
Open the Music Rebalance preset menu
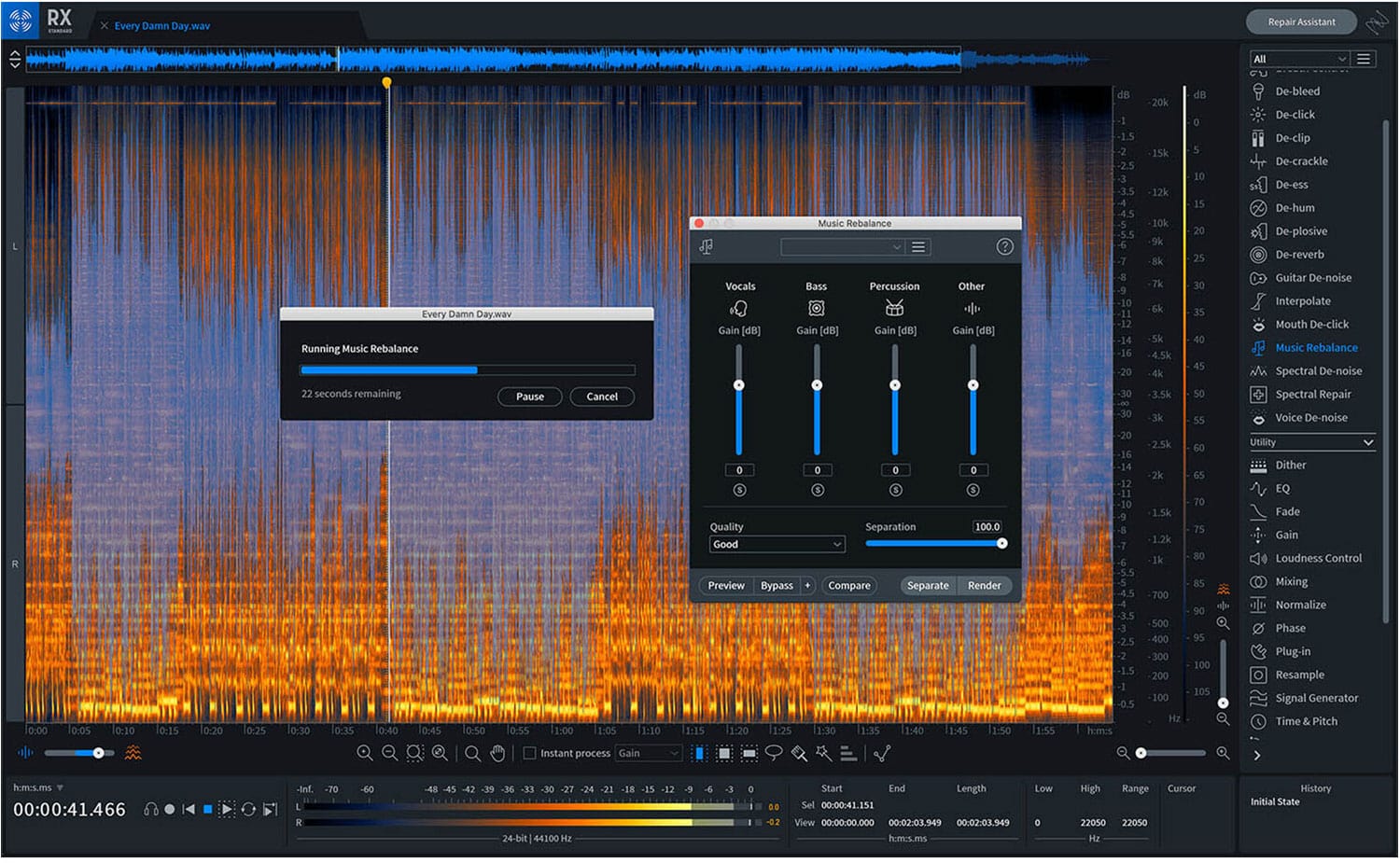(918, 247)
